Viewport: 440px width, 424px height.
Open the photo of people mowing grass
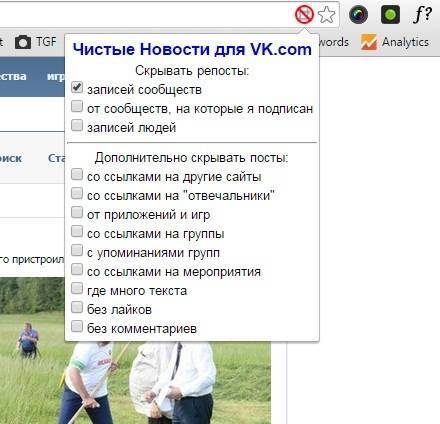135,383
